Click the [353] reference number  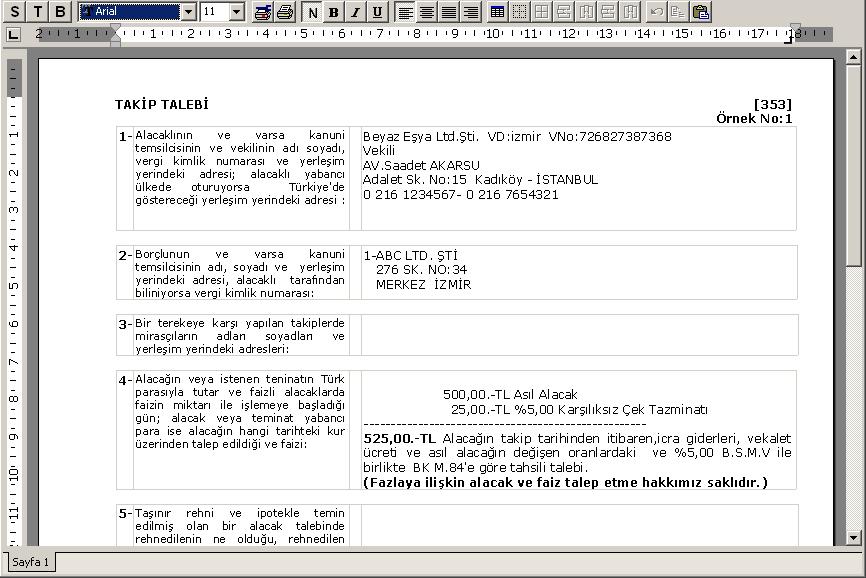point(773,104)
